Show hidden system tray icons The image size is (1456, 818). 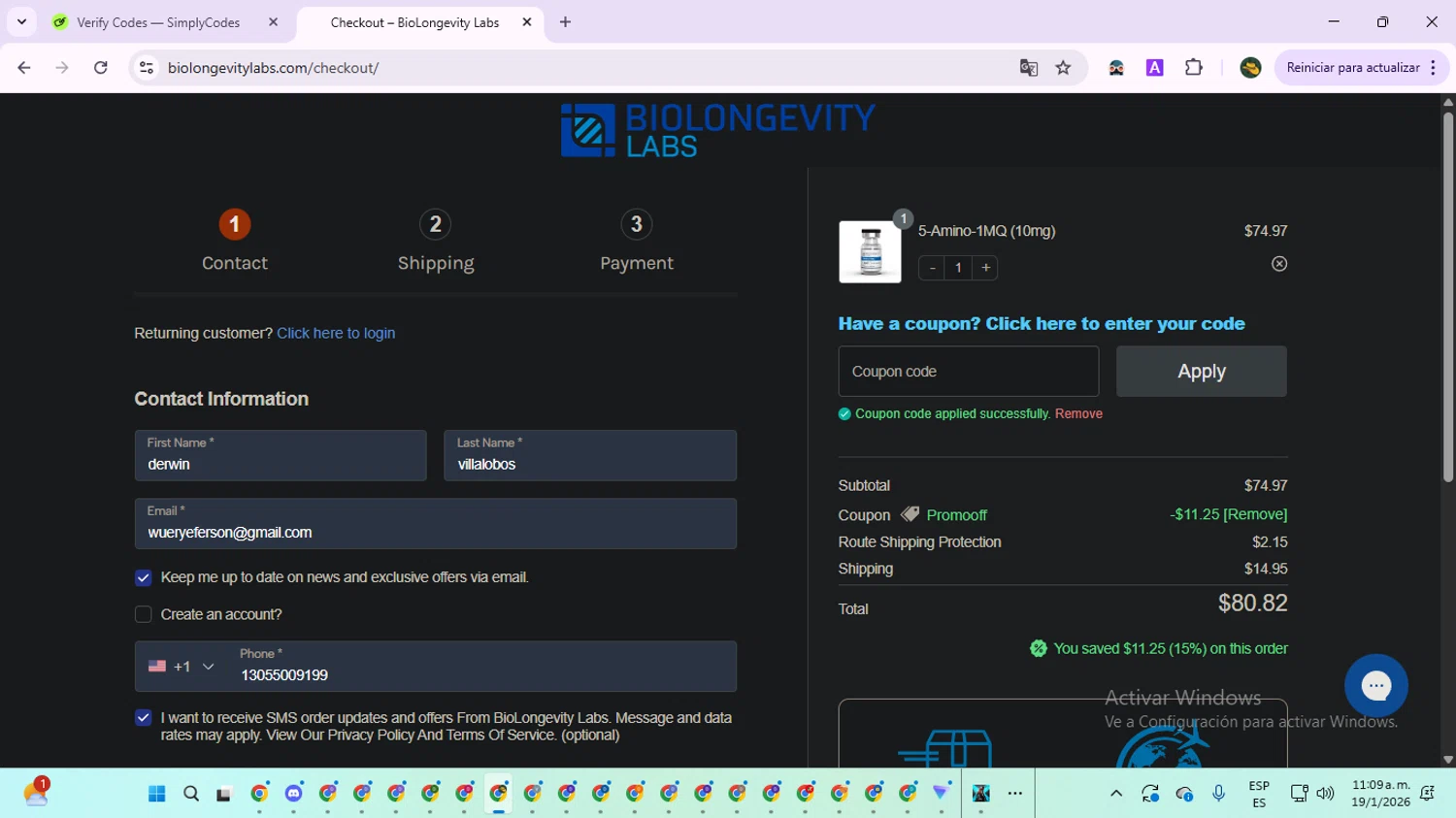point(1116,794)
